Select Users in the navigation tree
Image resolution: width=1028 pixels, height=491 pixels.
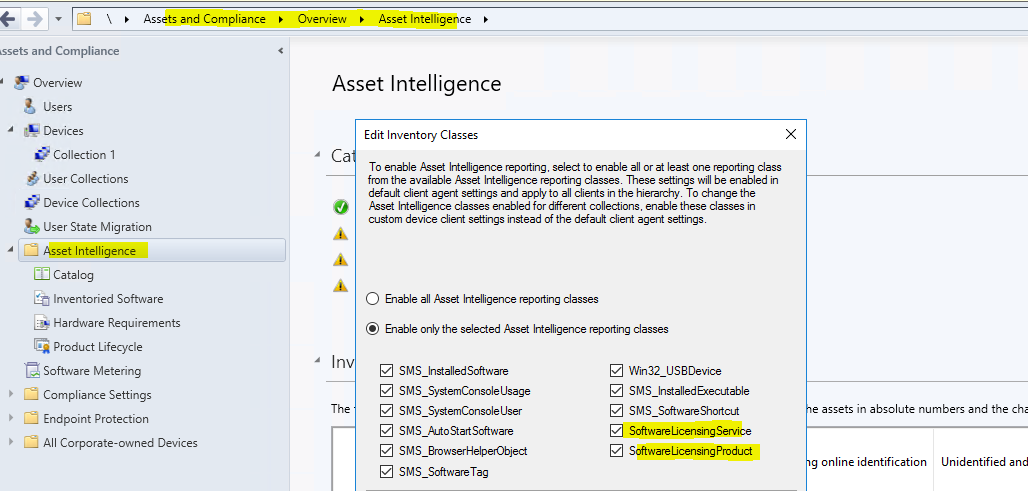coord(58,107)
